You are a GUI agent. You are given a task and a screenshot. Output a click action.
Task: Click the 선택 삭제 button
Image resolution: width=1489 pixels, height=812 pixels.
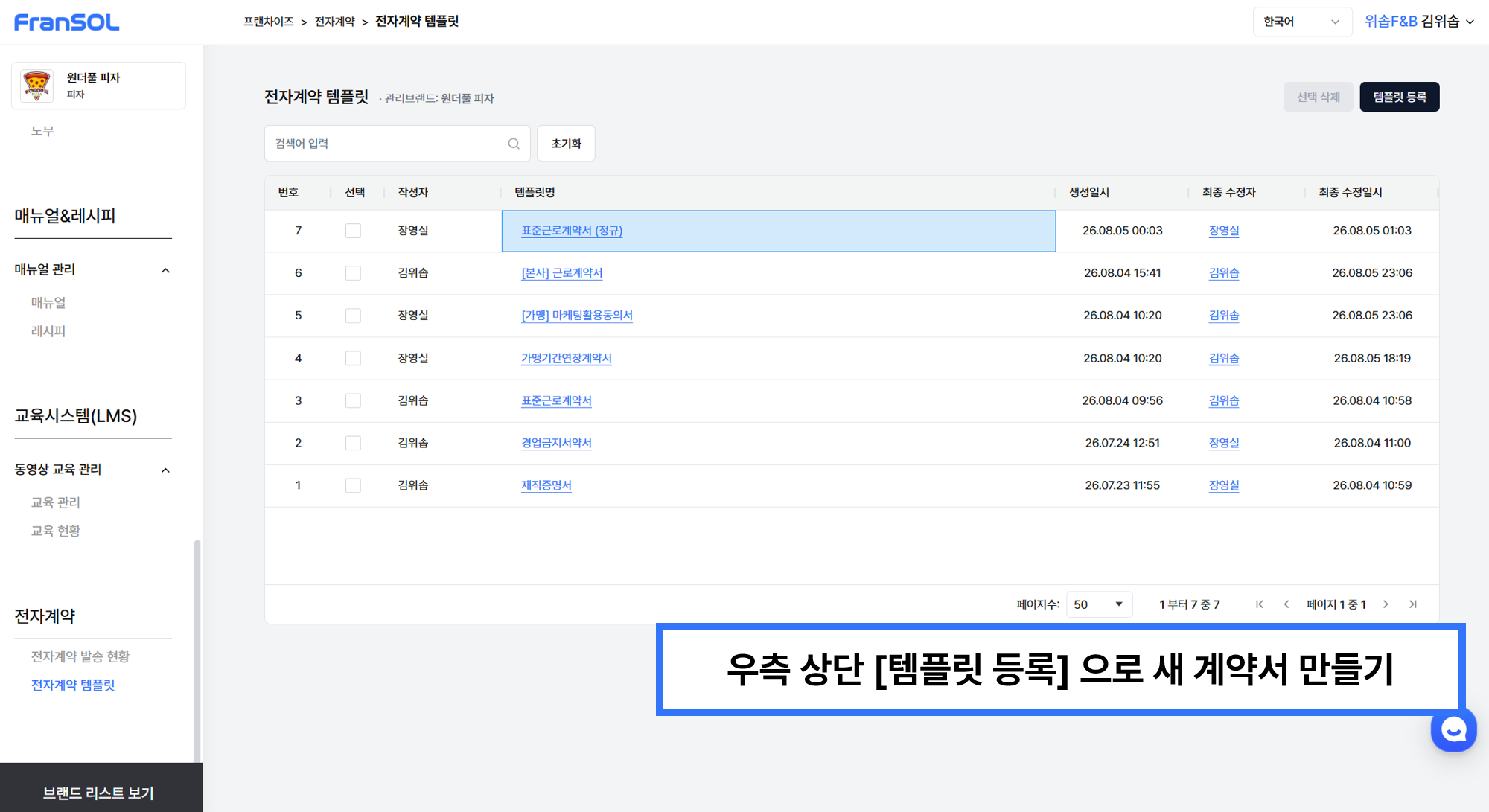pyautogui.click(x=1319, y=97)
